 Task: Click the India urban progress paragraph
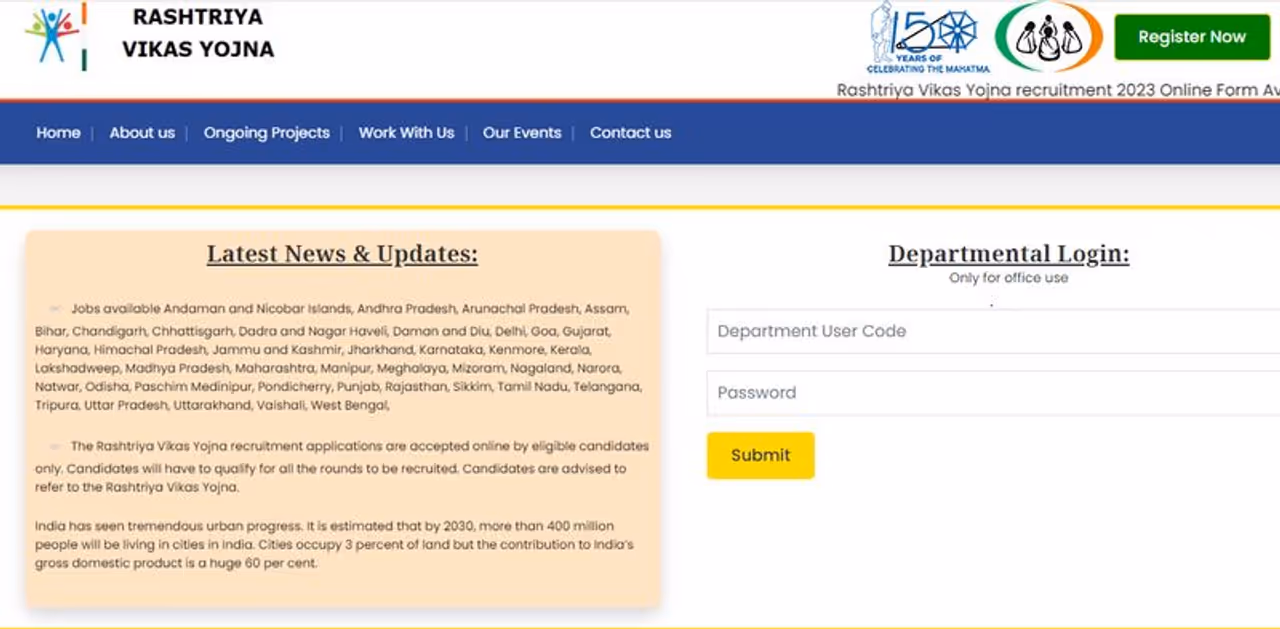pyautogui.click(x=334, y=544)
